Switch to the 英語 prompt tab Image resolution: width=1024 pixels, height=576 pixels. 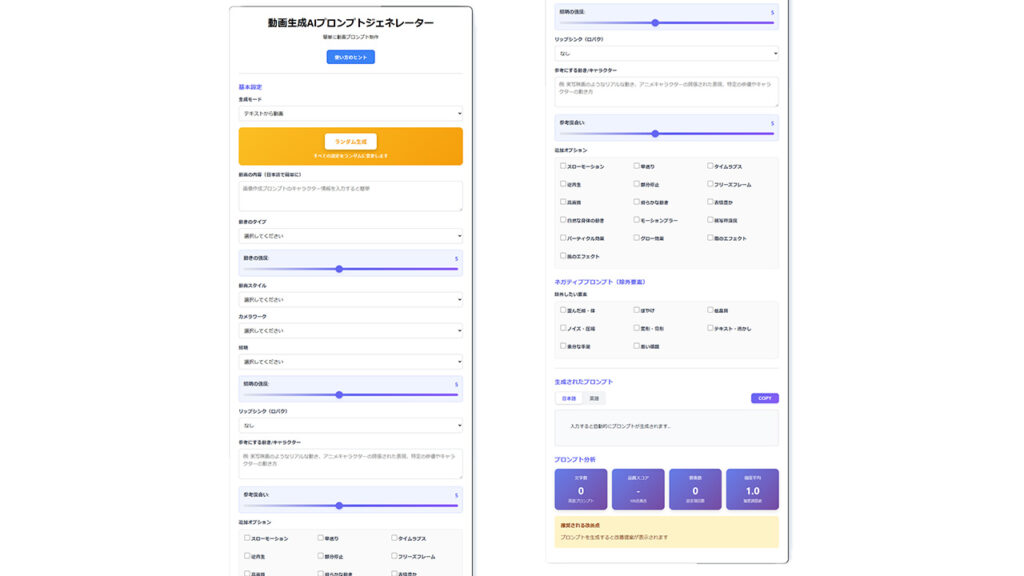[x=594, y=398]
